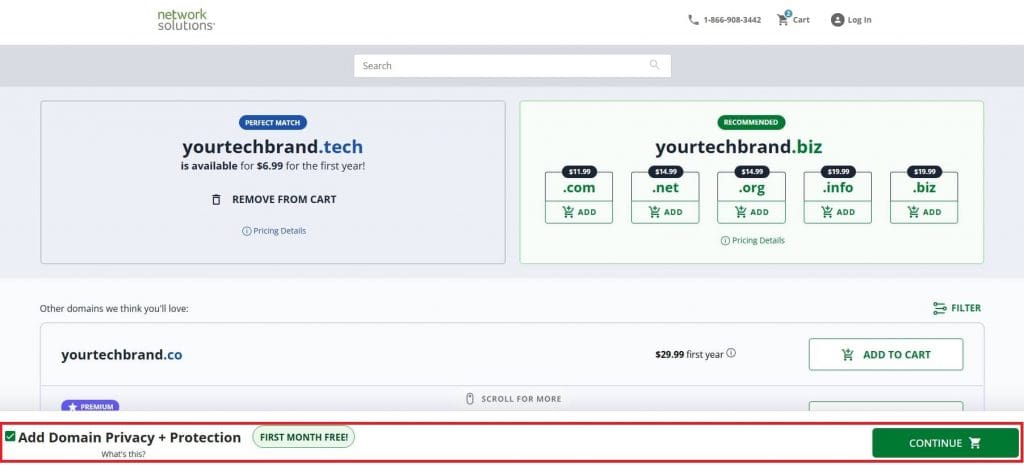Click the star Premium badge
Viewport: 1024px width, 465px height.
[90, 406]
